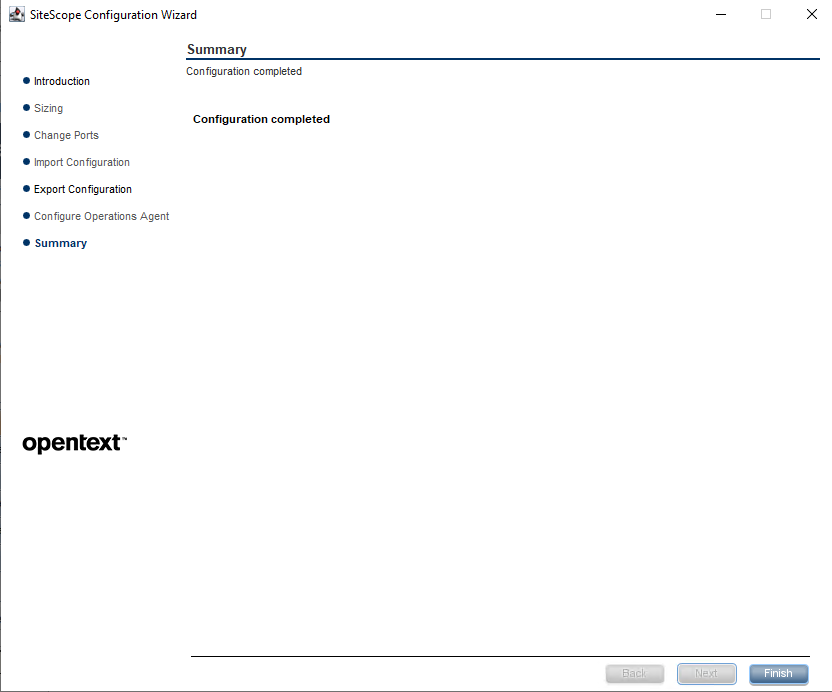Click the opentext logo

[74, 444]
